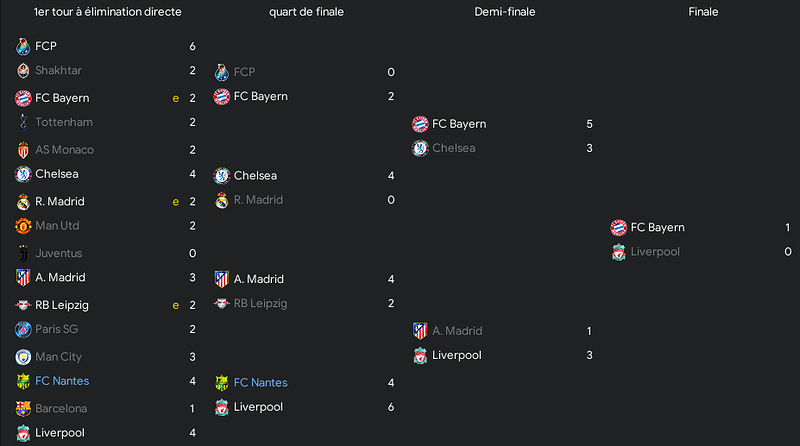Viewport: 800px width, 446px height.
Task: Open FC Nantes link in quart de finale
Action: tap(260, 382)
